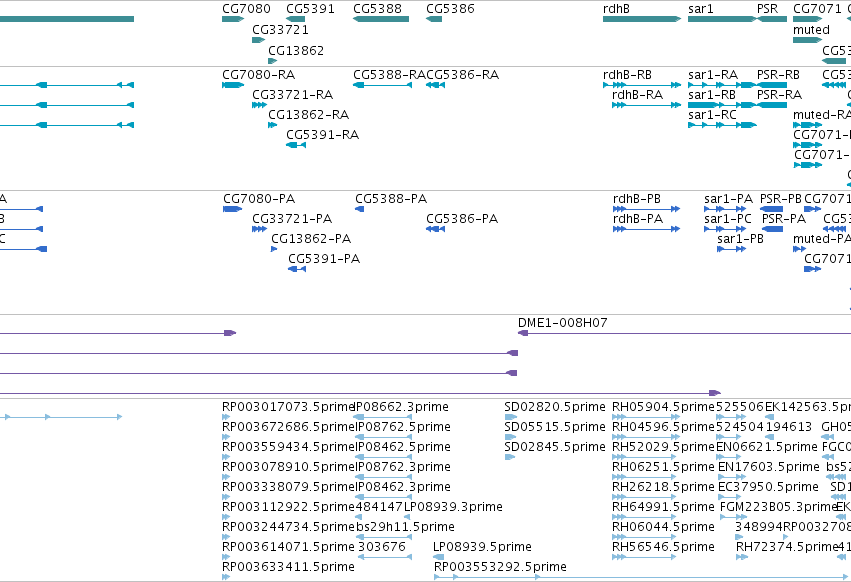Click the RP003614071.5prime EST
This screenshot has width=851, height=582.
(x=226, y=558)
